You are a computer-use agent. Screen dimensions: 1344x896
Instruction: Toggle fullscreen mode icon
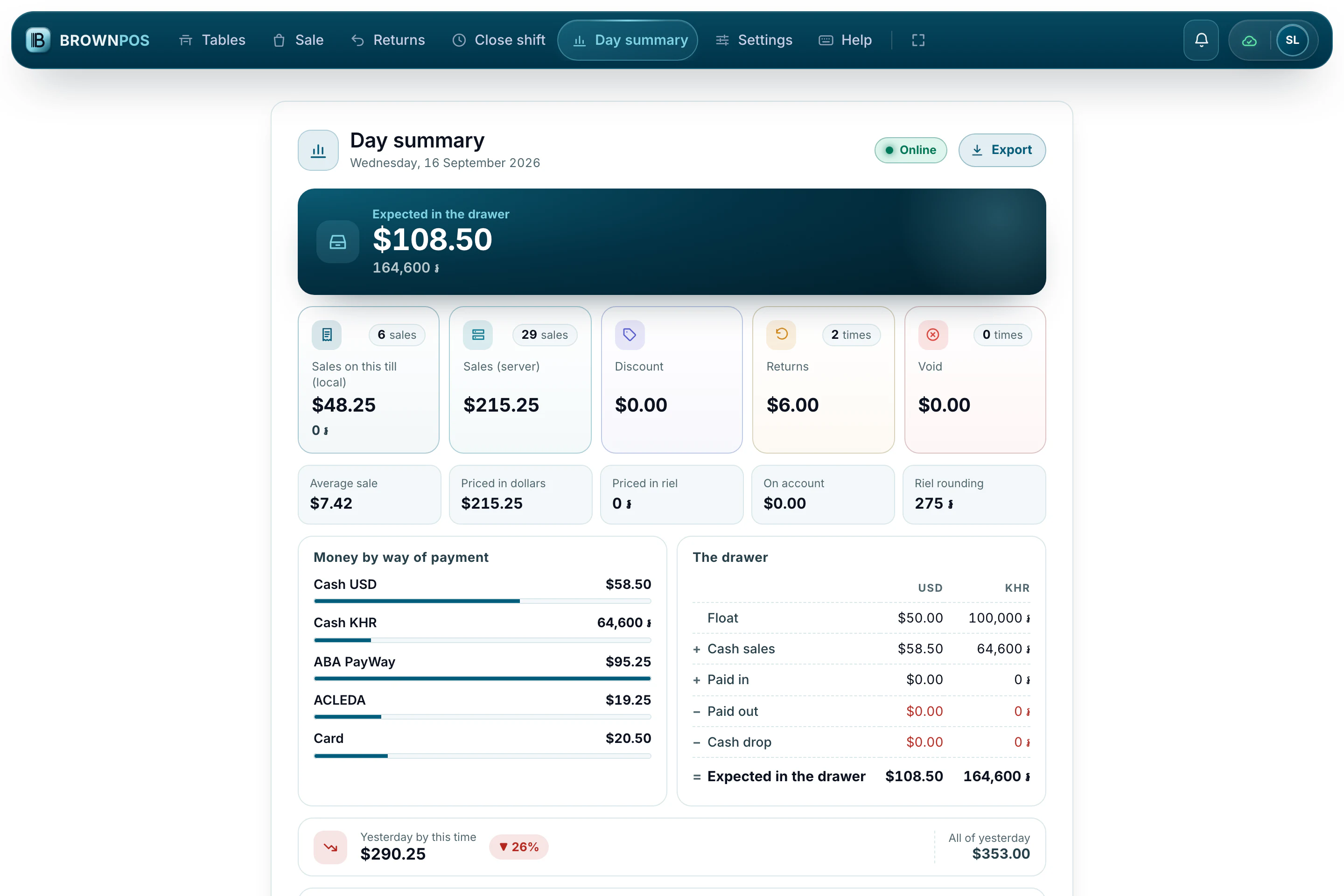(918, 40)
